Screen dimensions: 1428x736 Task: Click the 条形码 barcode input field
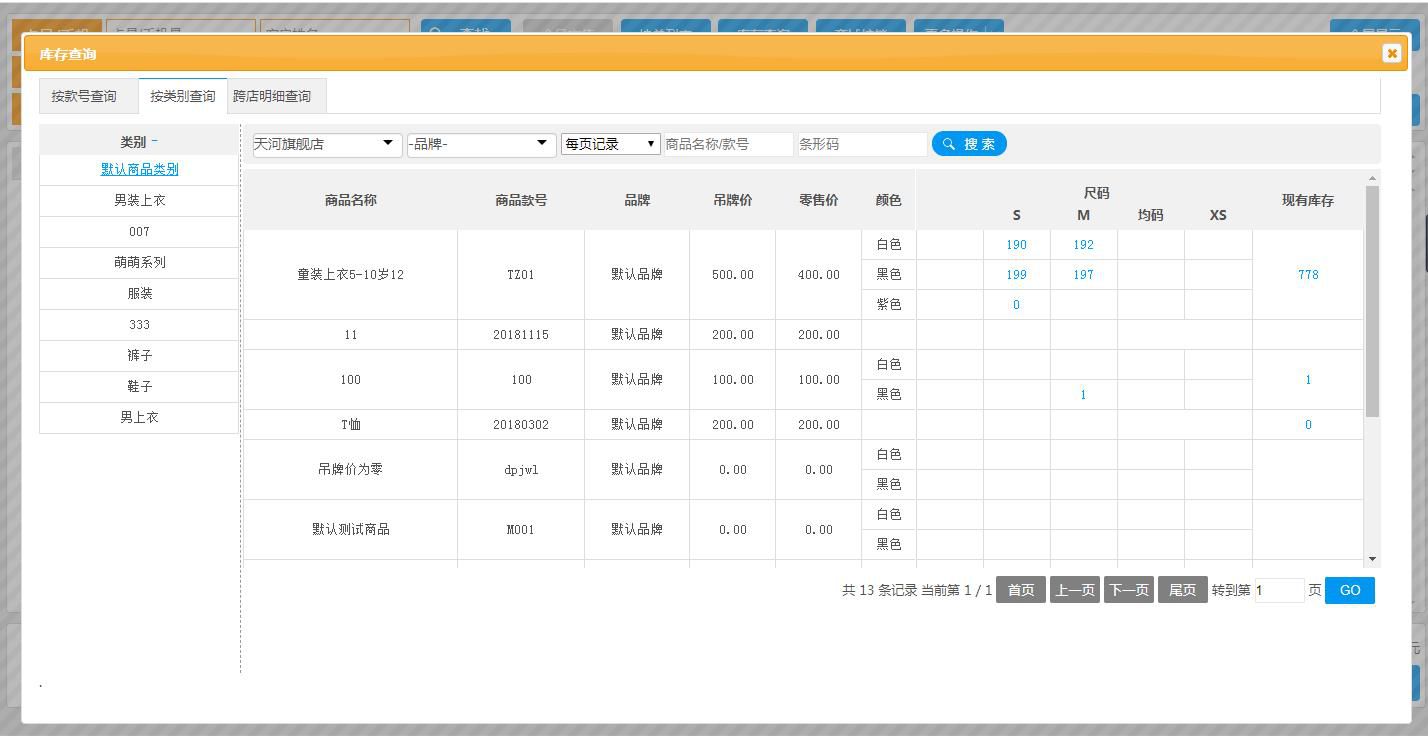[860, 144]
